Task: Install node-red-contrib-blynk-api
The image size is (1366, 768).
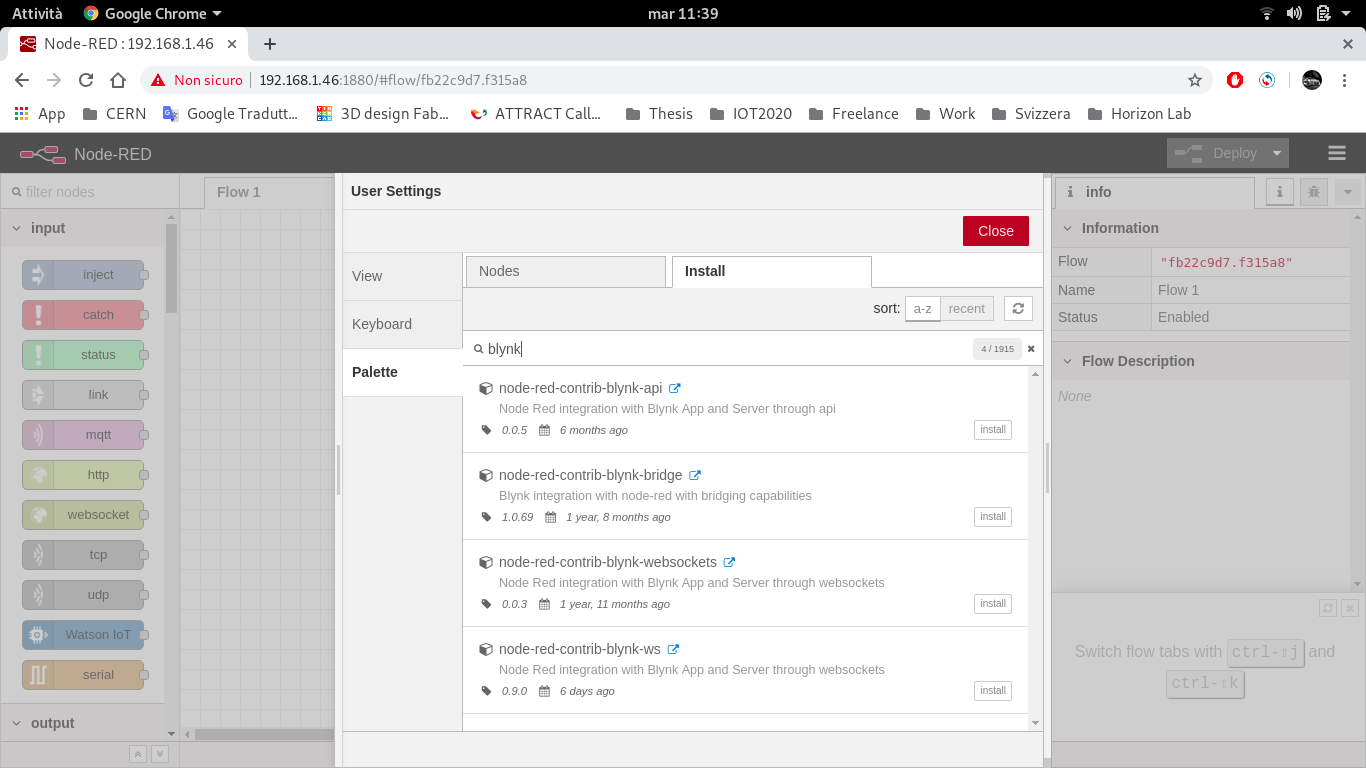Action: click(993, 430)
